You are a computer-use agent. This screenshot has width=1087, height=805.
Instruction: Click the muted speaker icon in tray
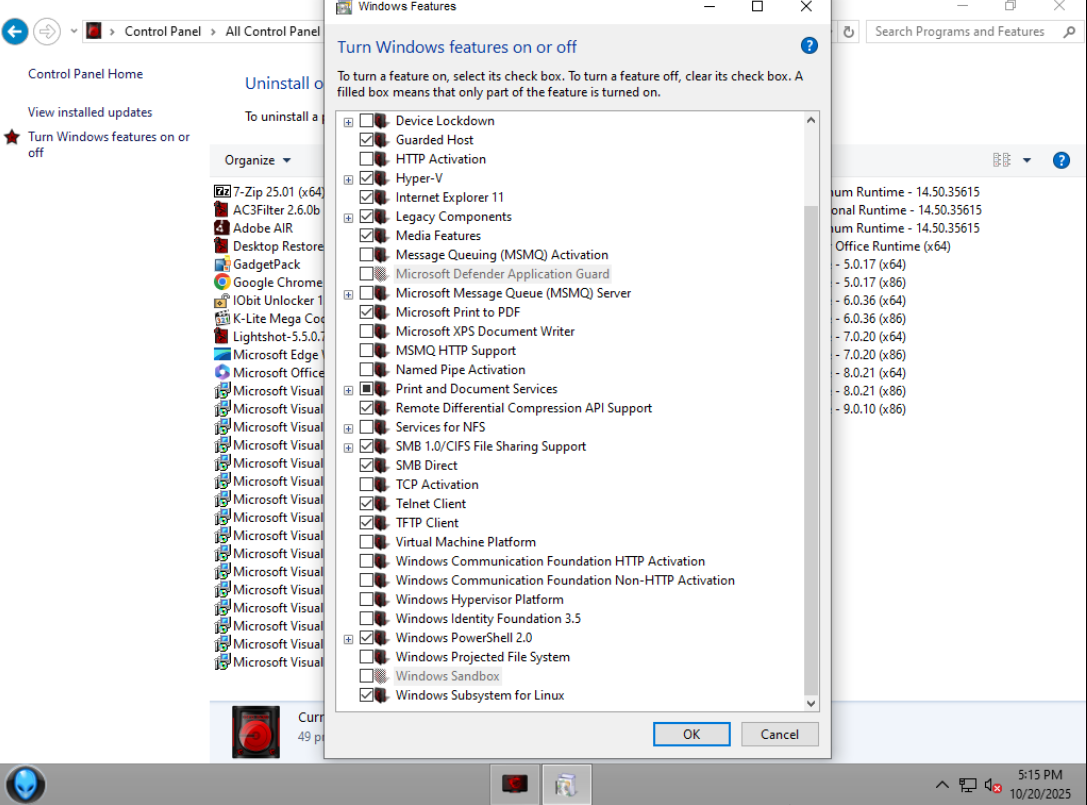pyautogui.click(x=992, y=786)
